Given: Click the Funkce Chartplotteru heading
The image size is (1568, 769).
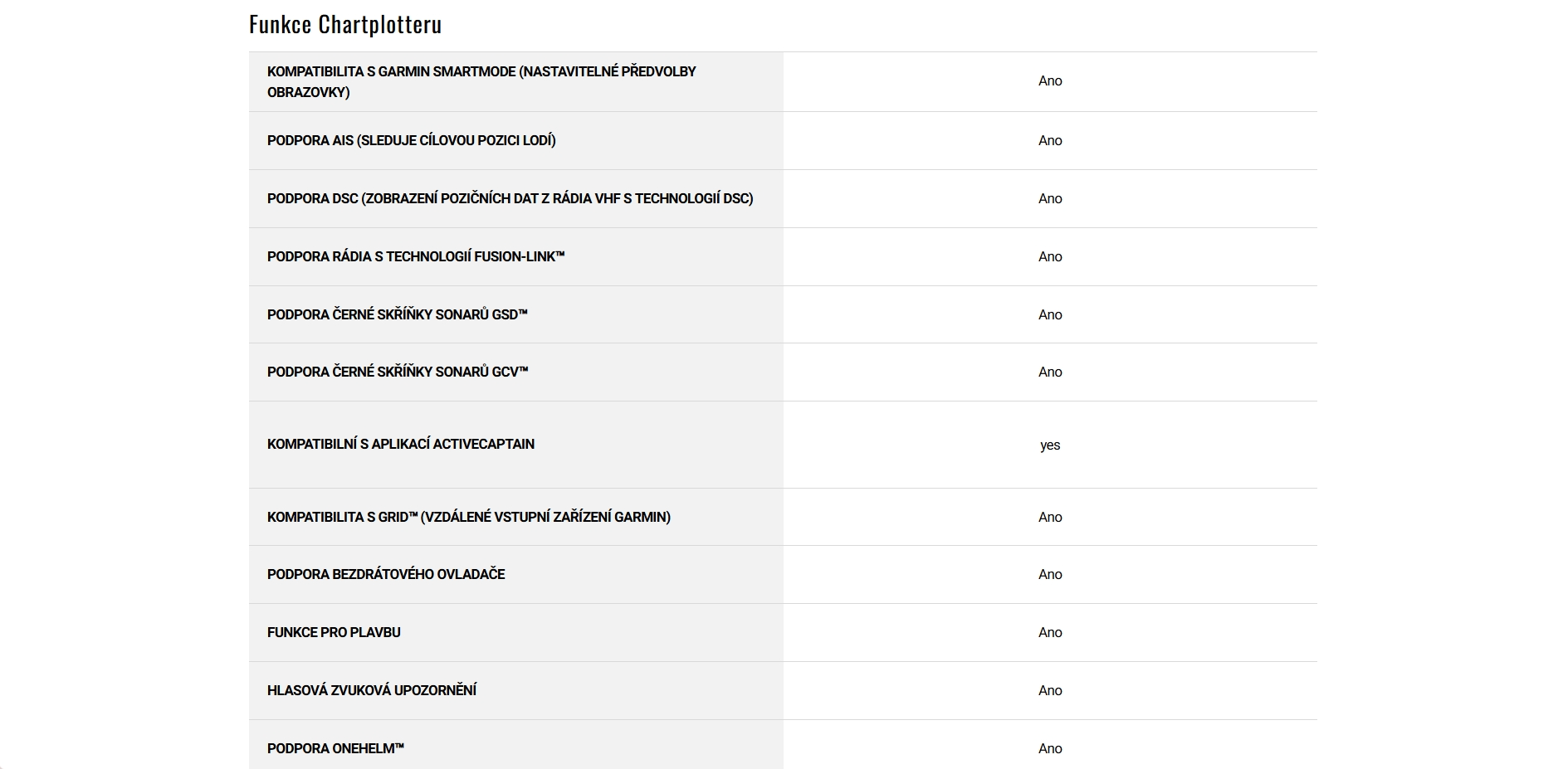Looking at the screenshot, I should [x=345, y=25].
